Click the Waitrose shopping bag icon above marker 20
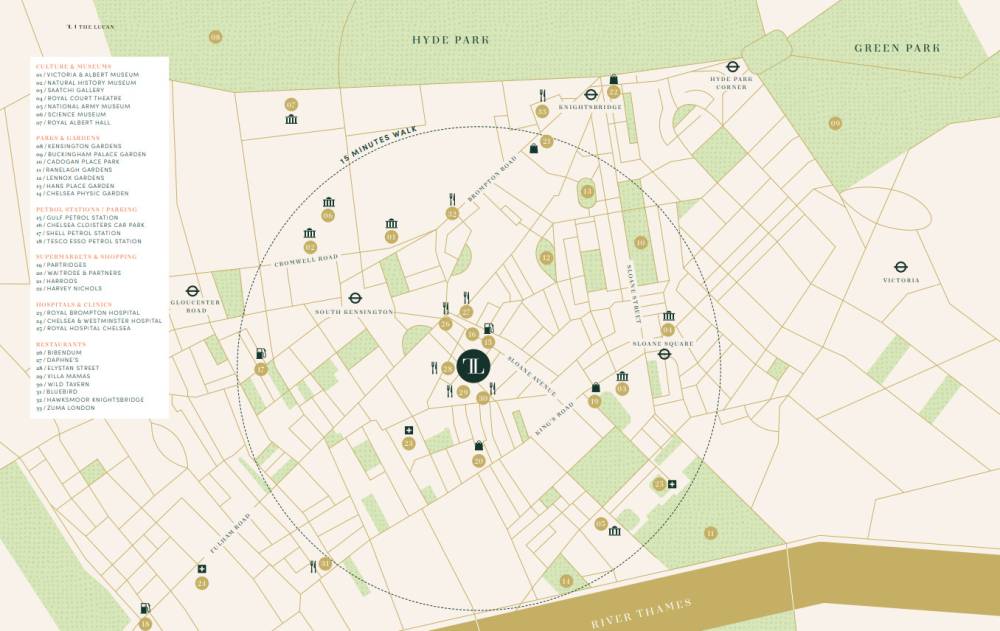 coord(479,445)
